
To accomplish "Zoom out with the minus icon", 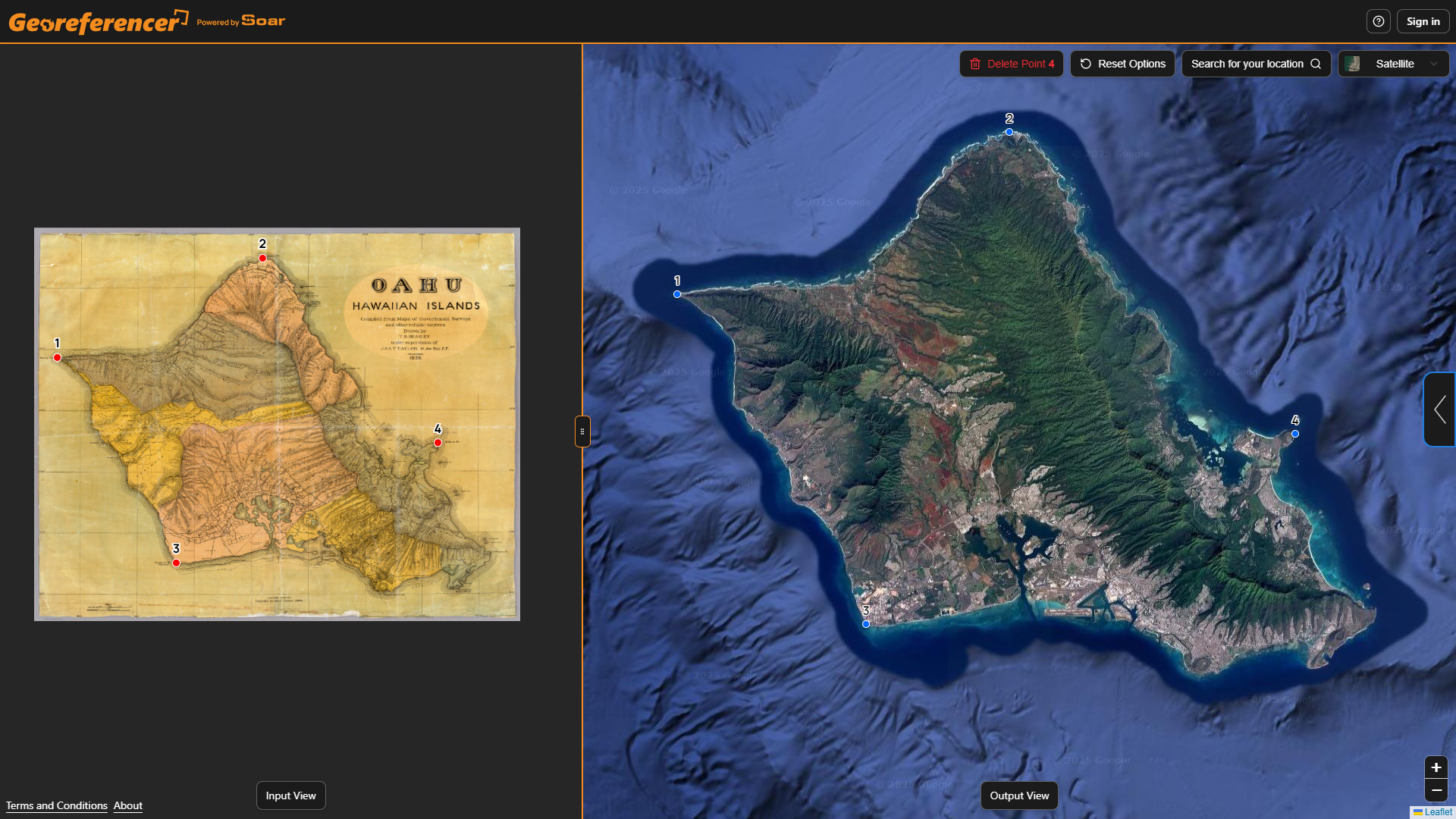I will click(x=1436, y=790).
